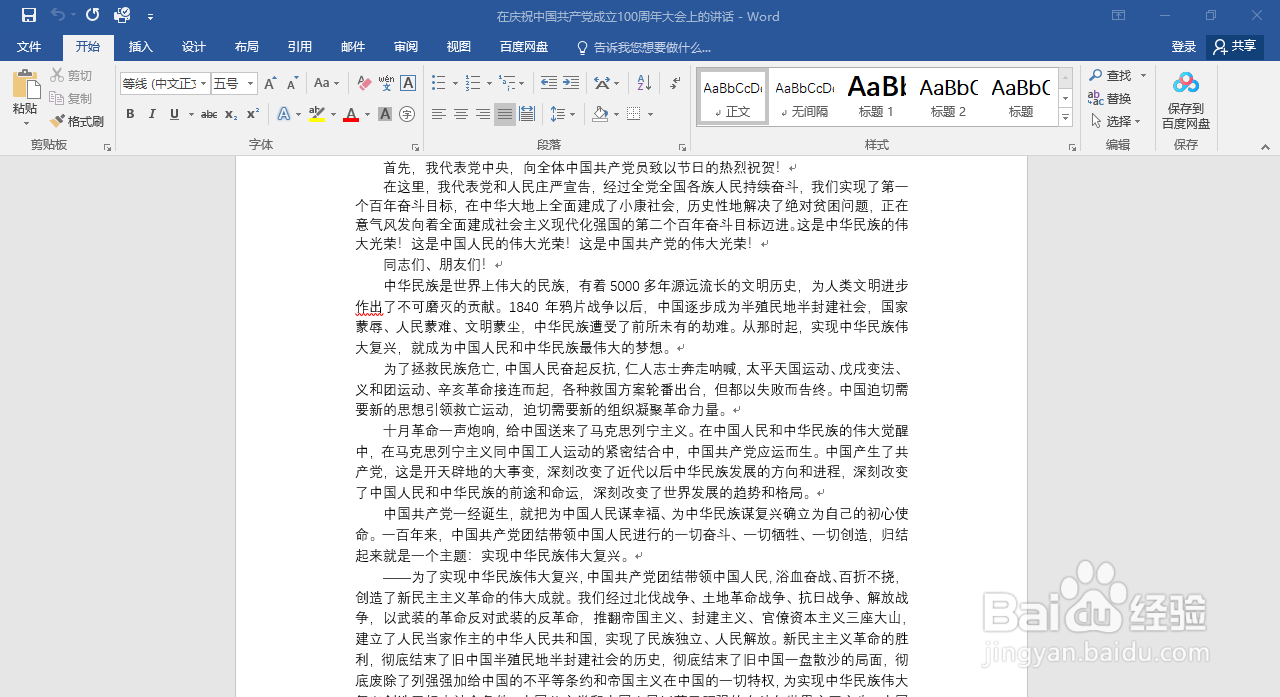This screenshot has width=1280, height=697.
Task: Click the enclosed character (字) icon
Action: [407, 114]
